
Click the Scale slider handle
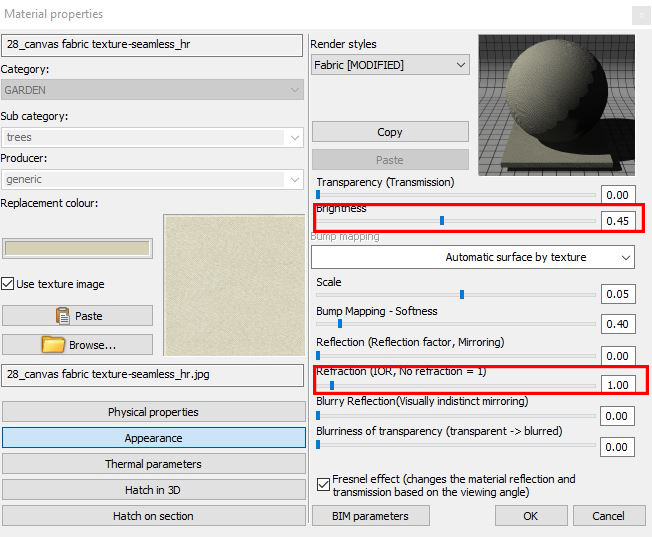(x=462, y=294)
